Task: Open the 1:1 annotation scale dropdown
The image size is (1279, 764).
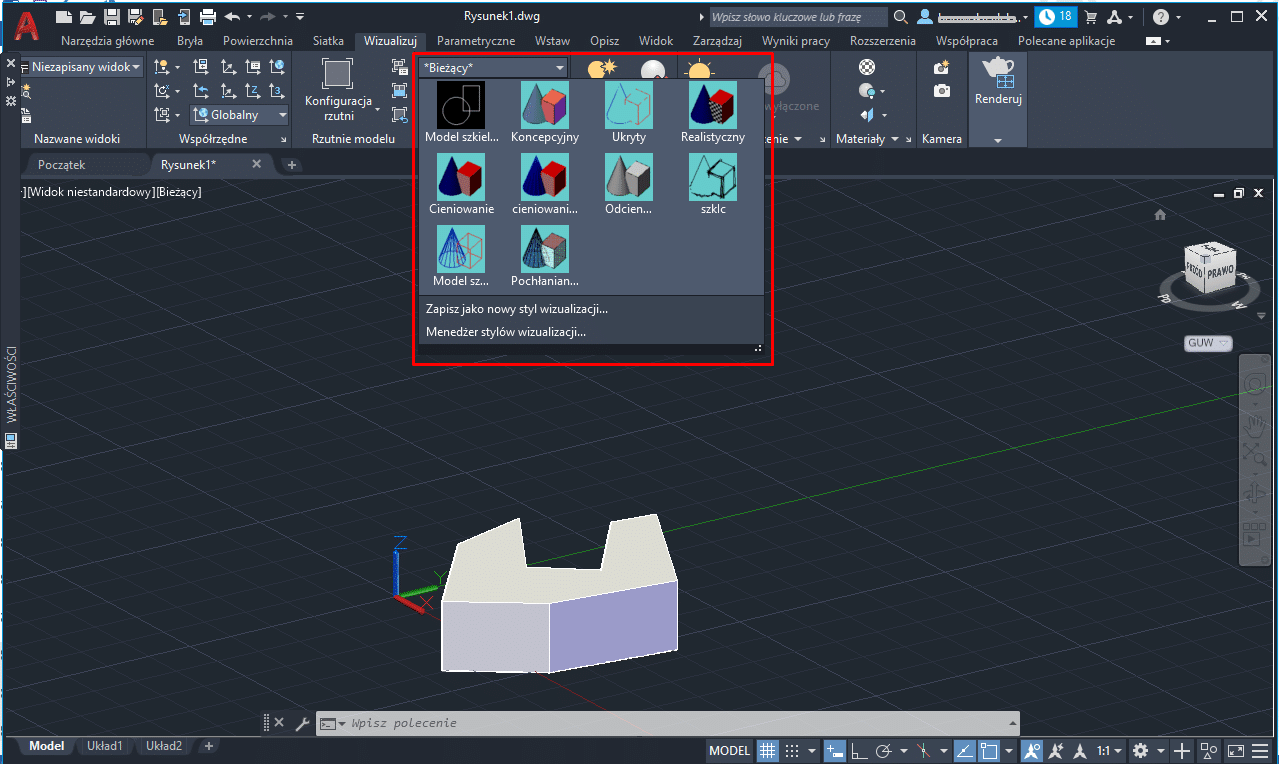Action: pos(1109,751)
